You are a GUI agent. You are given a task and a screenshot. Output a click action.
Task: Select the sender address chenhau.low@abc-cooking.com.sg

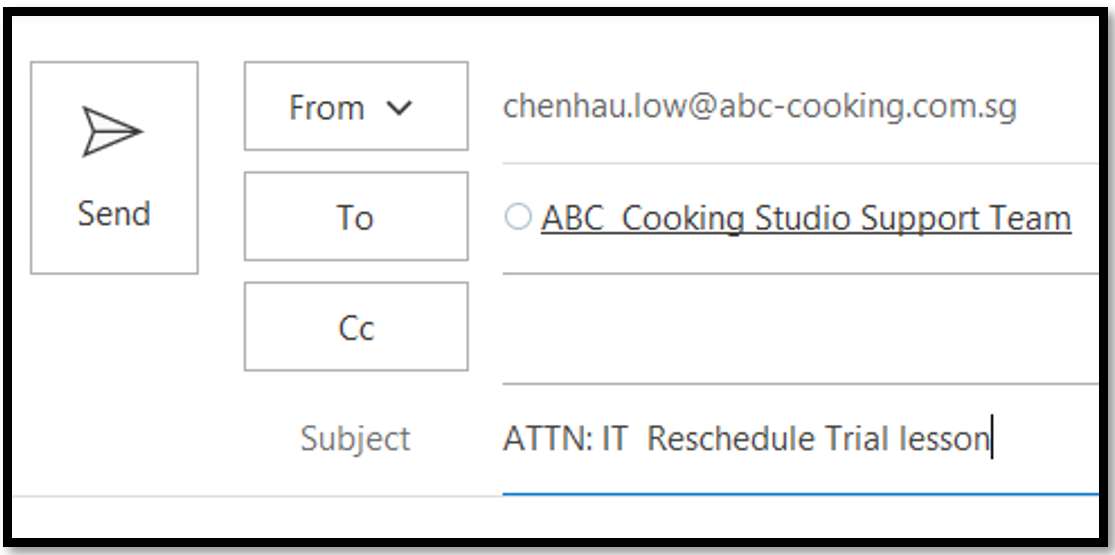pos(759,107)
